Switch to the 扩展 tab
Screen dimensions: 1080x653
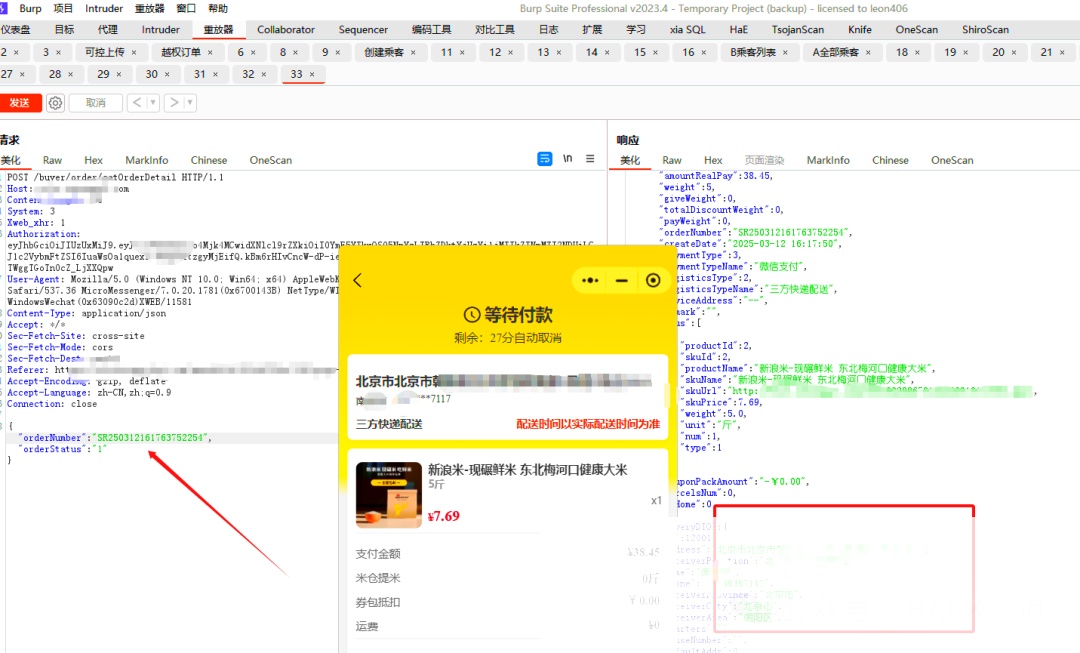coord(592,30)
